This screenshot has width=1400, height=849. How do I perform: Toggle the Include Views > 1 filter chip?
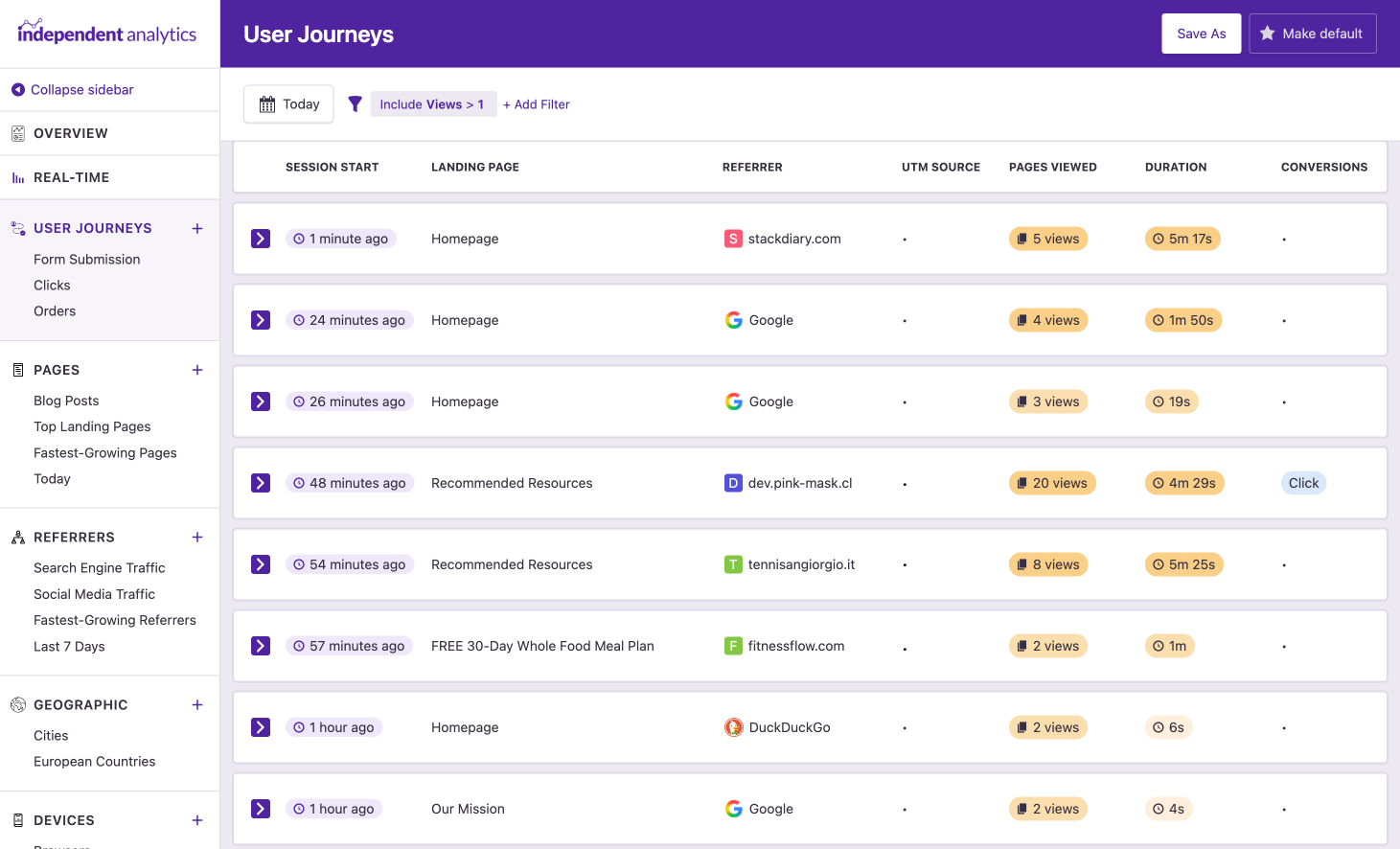click(x=433, y=103)
